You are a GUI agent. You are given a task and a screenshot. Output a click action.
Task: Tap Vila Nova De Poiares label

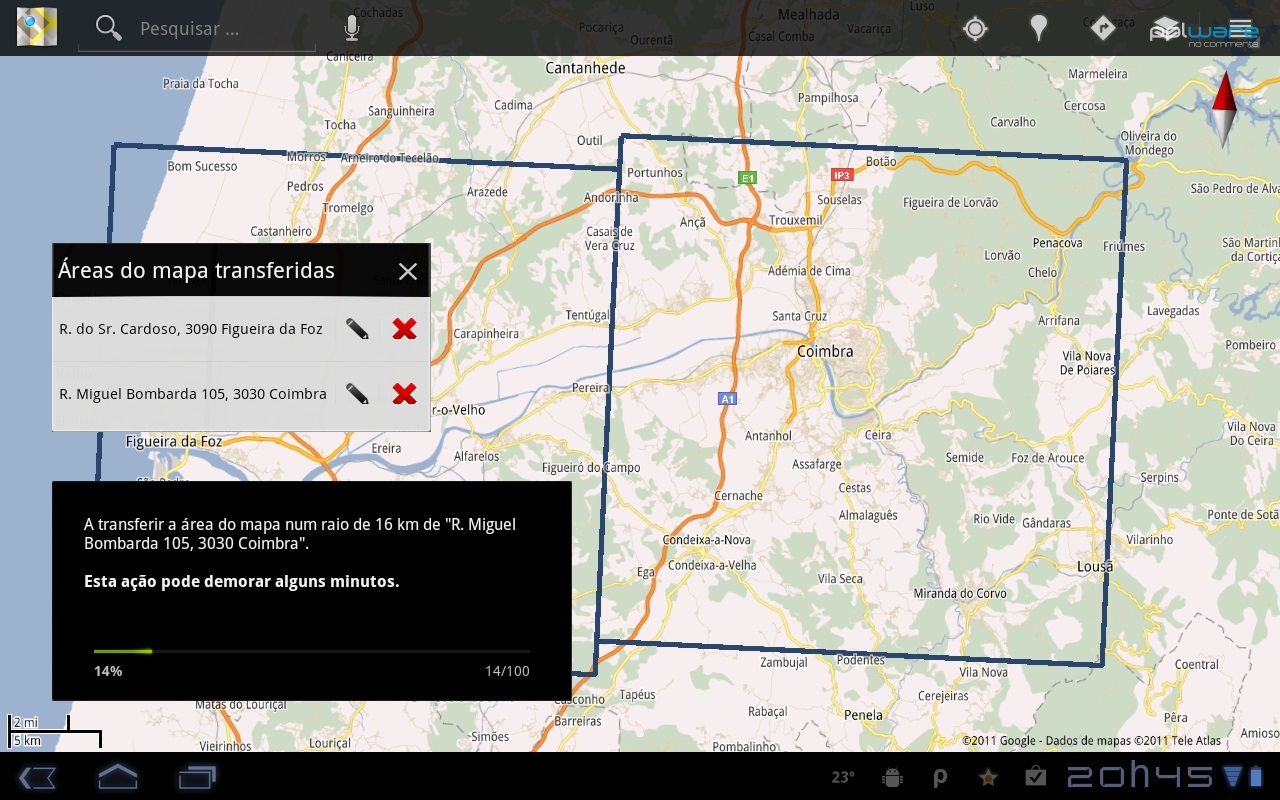click(x=1088, y=363)
